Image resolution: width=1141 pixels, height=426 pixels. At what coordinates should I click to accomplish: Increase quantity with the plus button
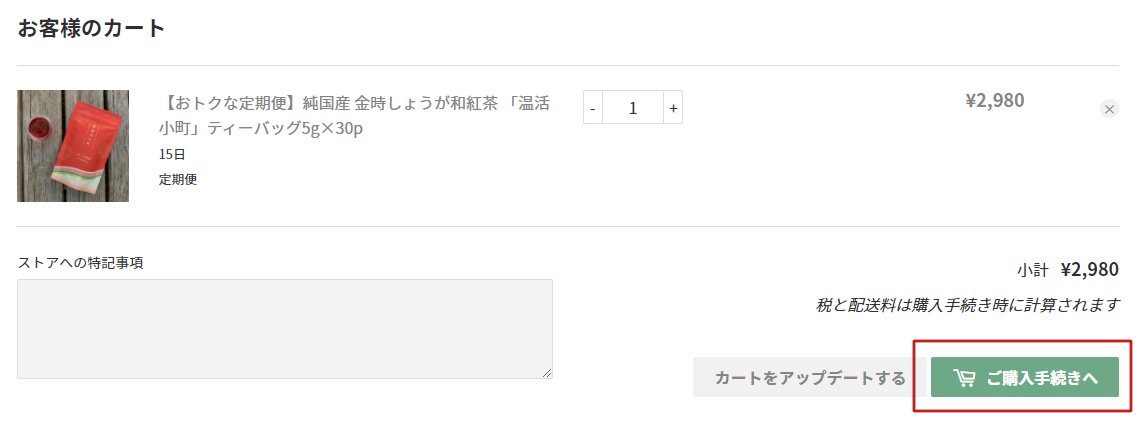pyautogui.click(x=673, y=108)
